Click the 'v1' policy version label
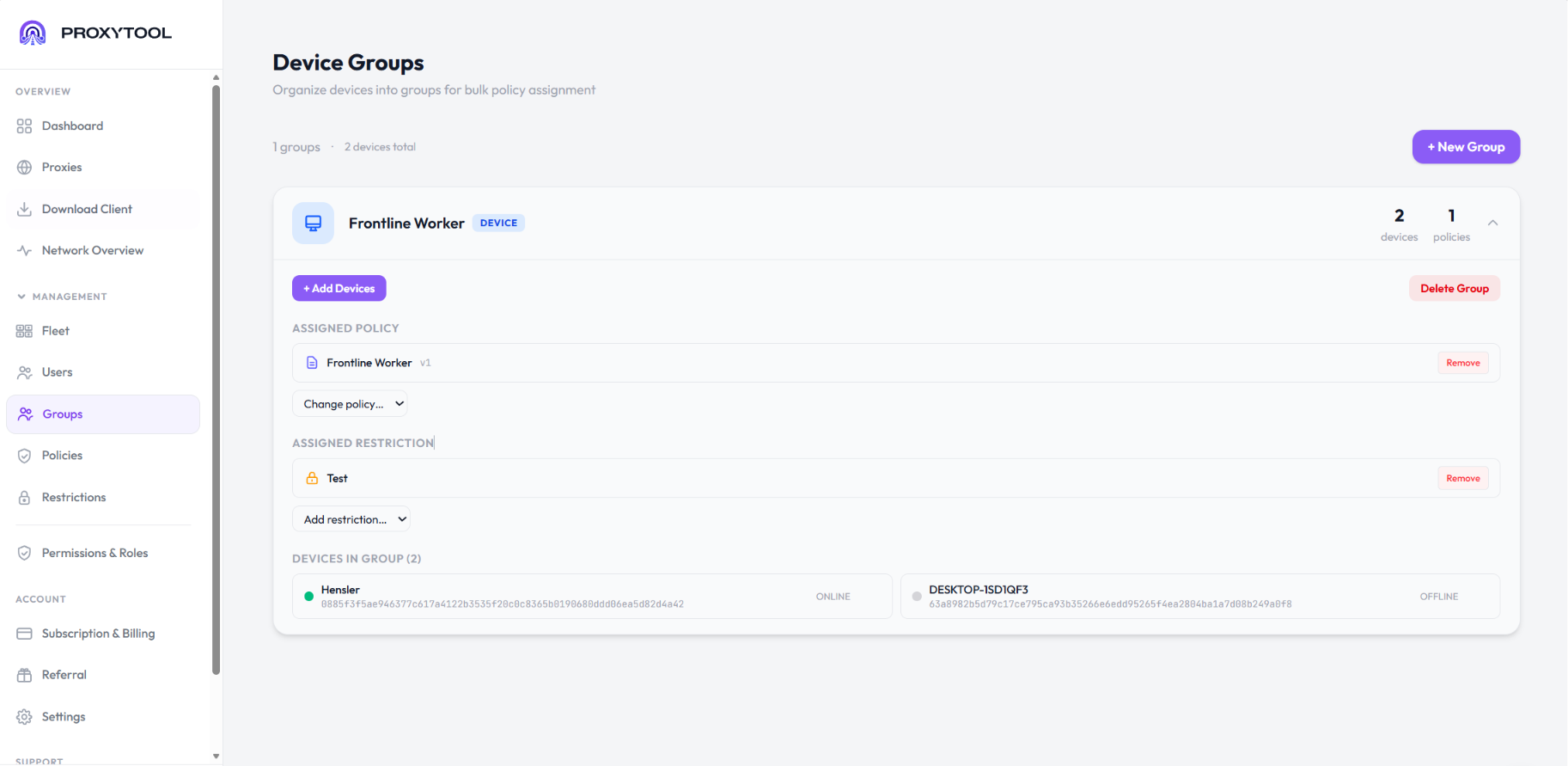Image resolution: width=1568 pixels, height=766 pixels. (x=425, y=363)
